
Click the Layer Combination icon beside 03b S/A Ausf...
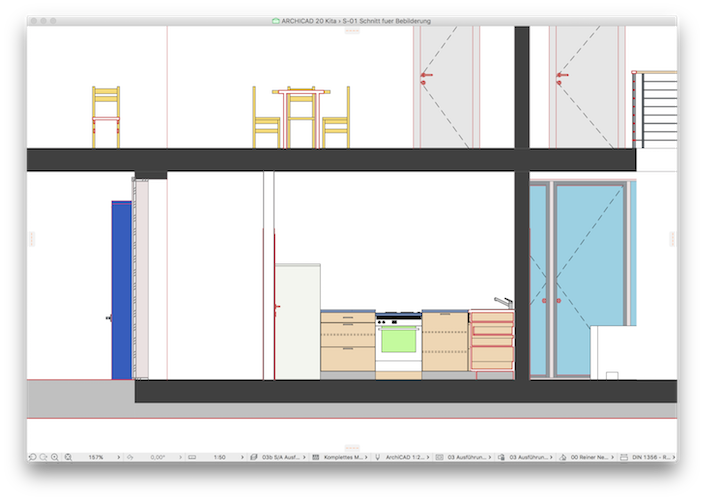coord(254,457)
